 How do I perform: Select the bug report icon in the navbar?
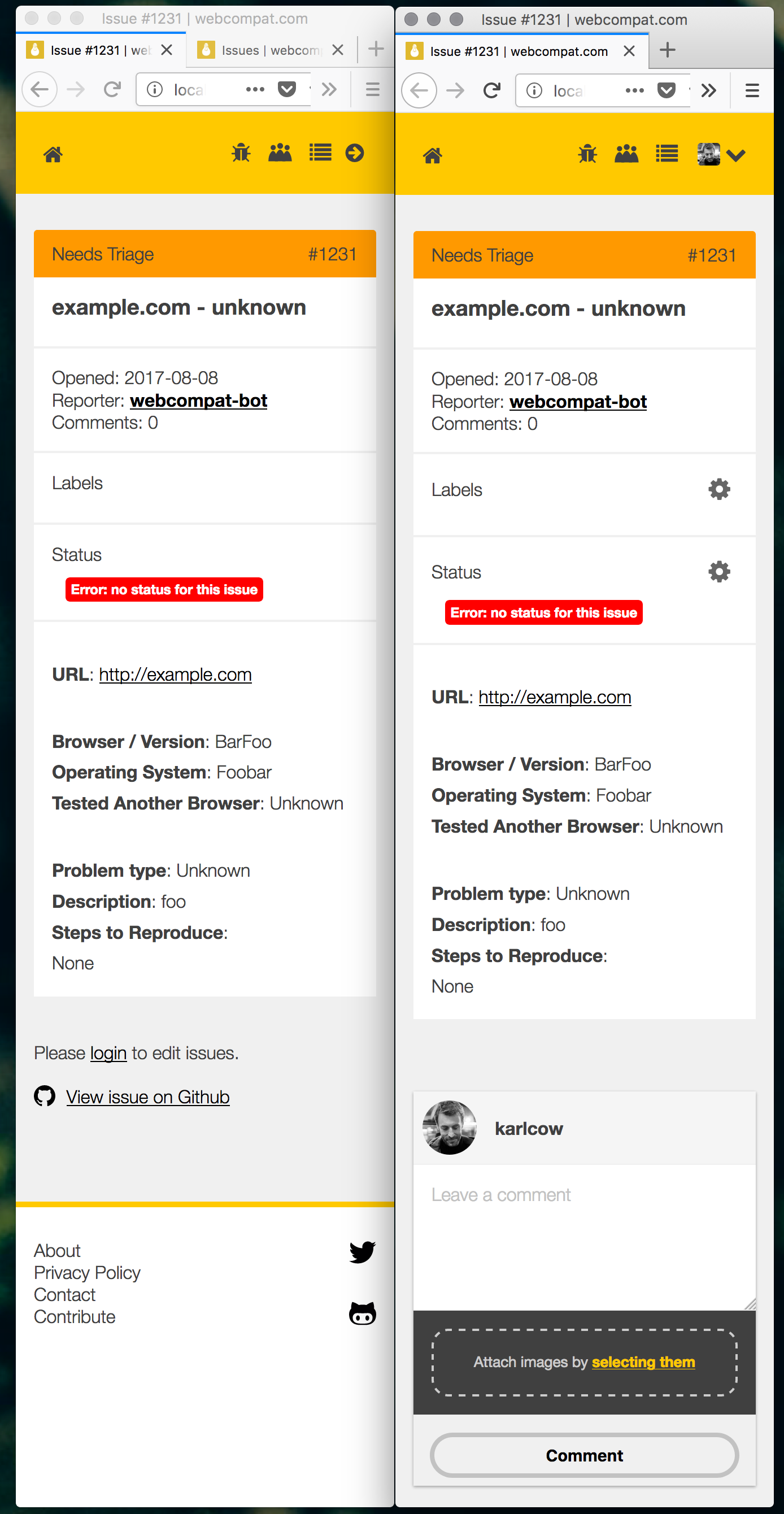(240, 152)
